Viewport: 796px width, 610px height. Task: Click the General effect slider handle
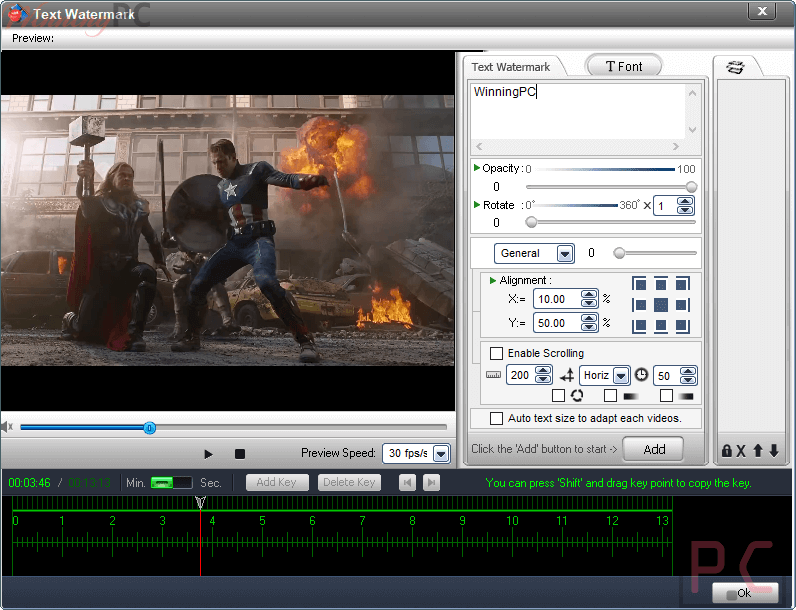(x=619, y=253)
